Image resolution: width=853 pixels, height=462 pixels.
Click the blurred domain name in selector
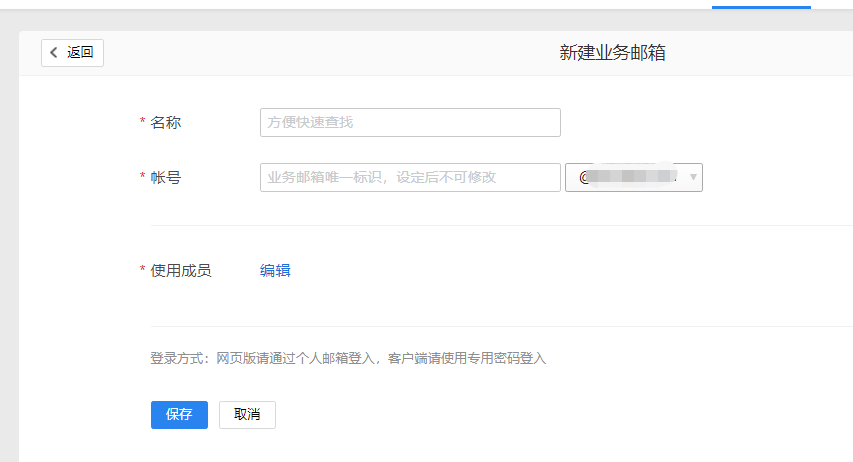point(632,177)
